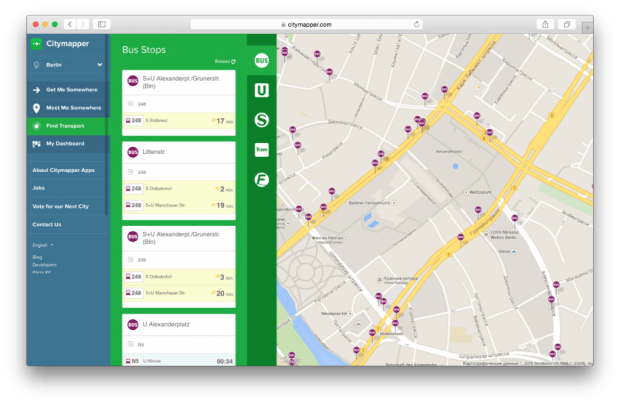Viewport: 620px width, 404px height.
Task: Open the About Citymapper Apps link
Action: coord(66,170)
